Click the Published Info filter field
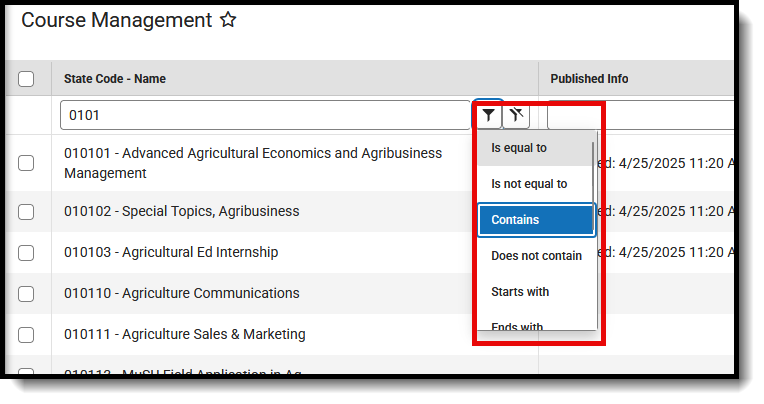Viewport: 764px width, 404px height. tap(640, 115)
